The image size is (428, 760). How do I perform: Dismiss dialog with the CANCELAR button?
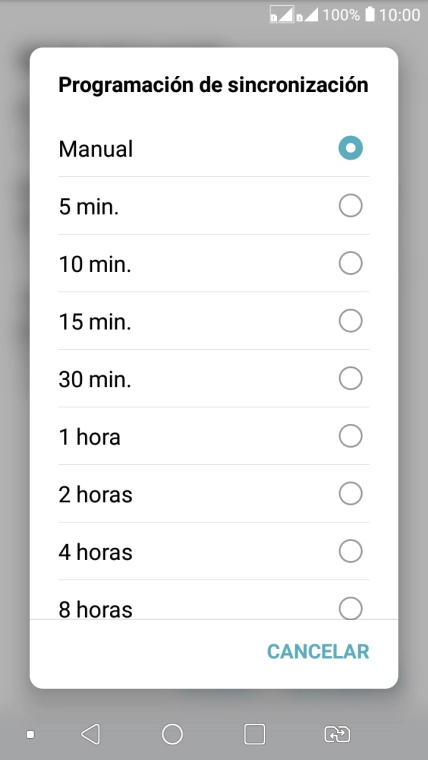pyautogui.click(x=318, y=651)
